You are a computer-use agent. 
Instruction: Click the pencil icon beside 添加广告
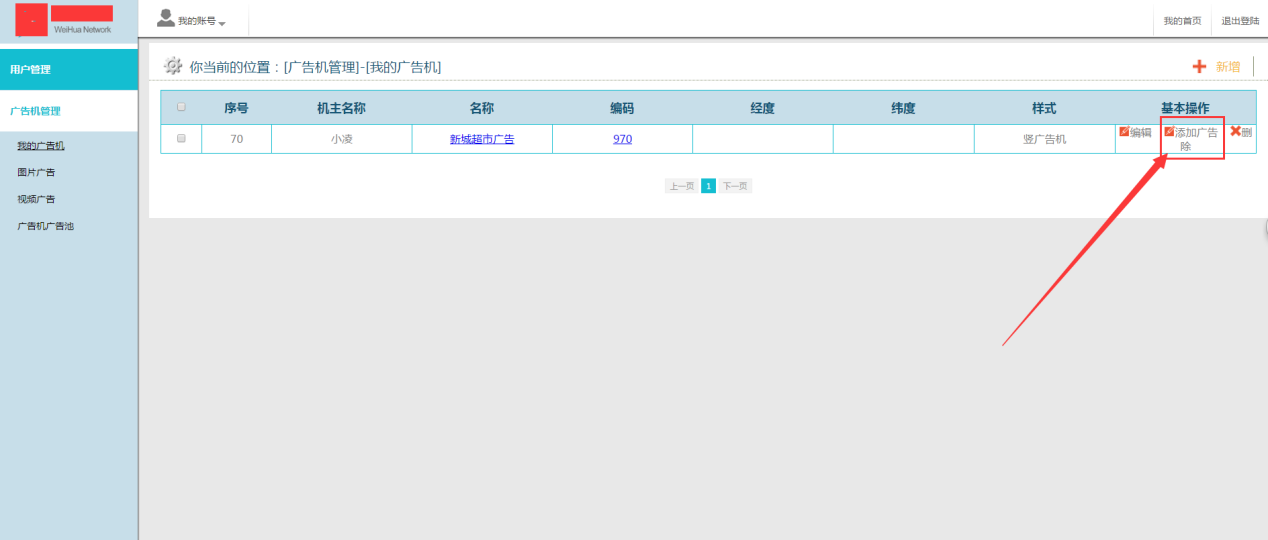click(x=1169, y=132)
